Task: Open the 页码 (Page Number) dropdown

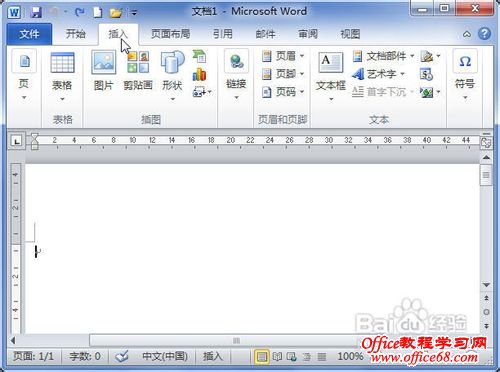Action: [283, 91]
